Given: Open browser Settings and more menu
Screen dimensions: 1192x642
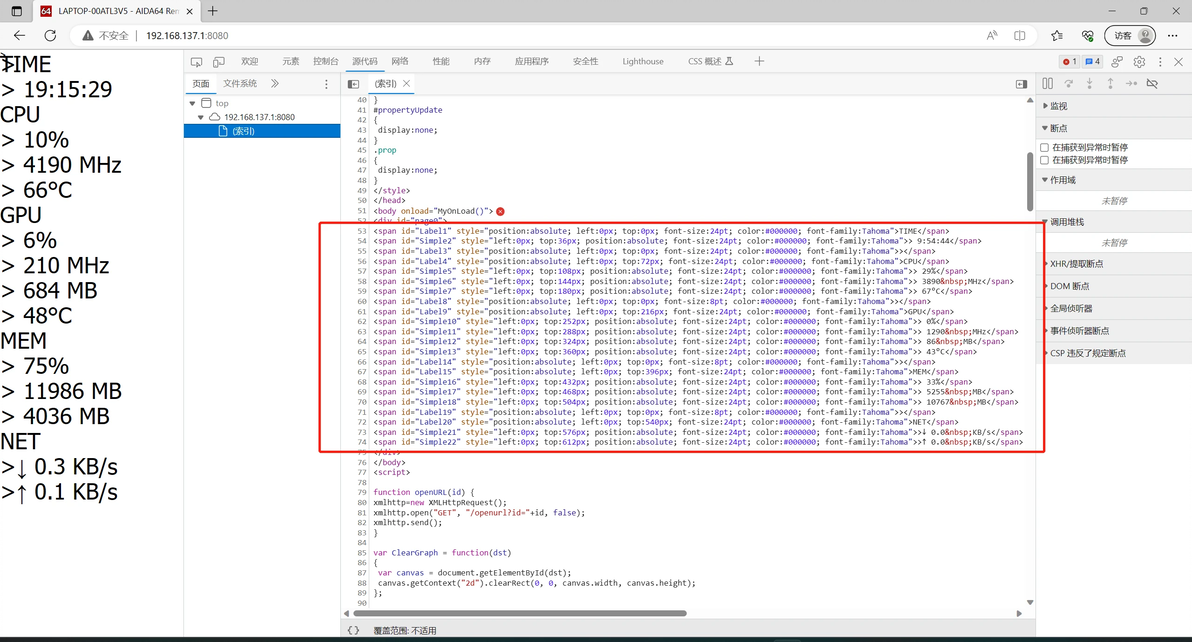Looking at the screenshot, I should tap(1173, 35).
